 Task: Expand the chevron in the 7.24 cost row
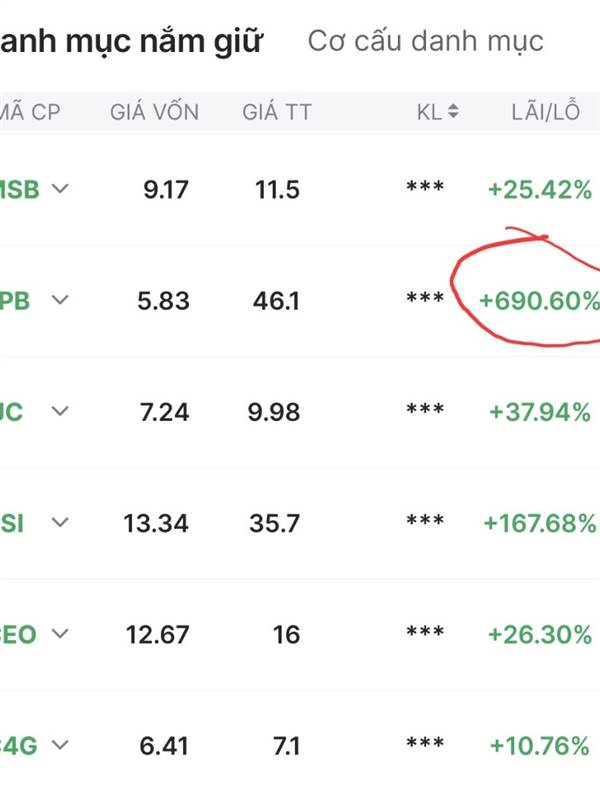tap(60, 410)
